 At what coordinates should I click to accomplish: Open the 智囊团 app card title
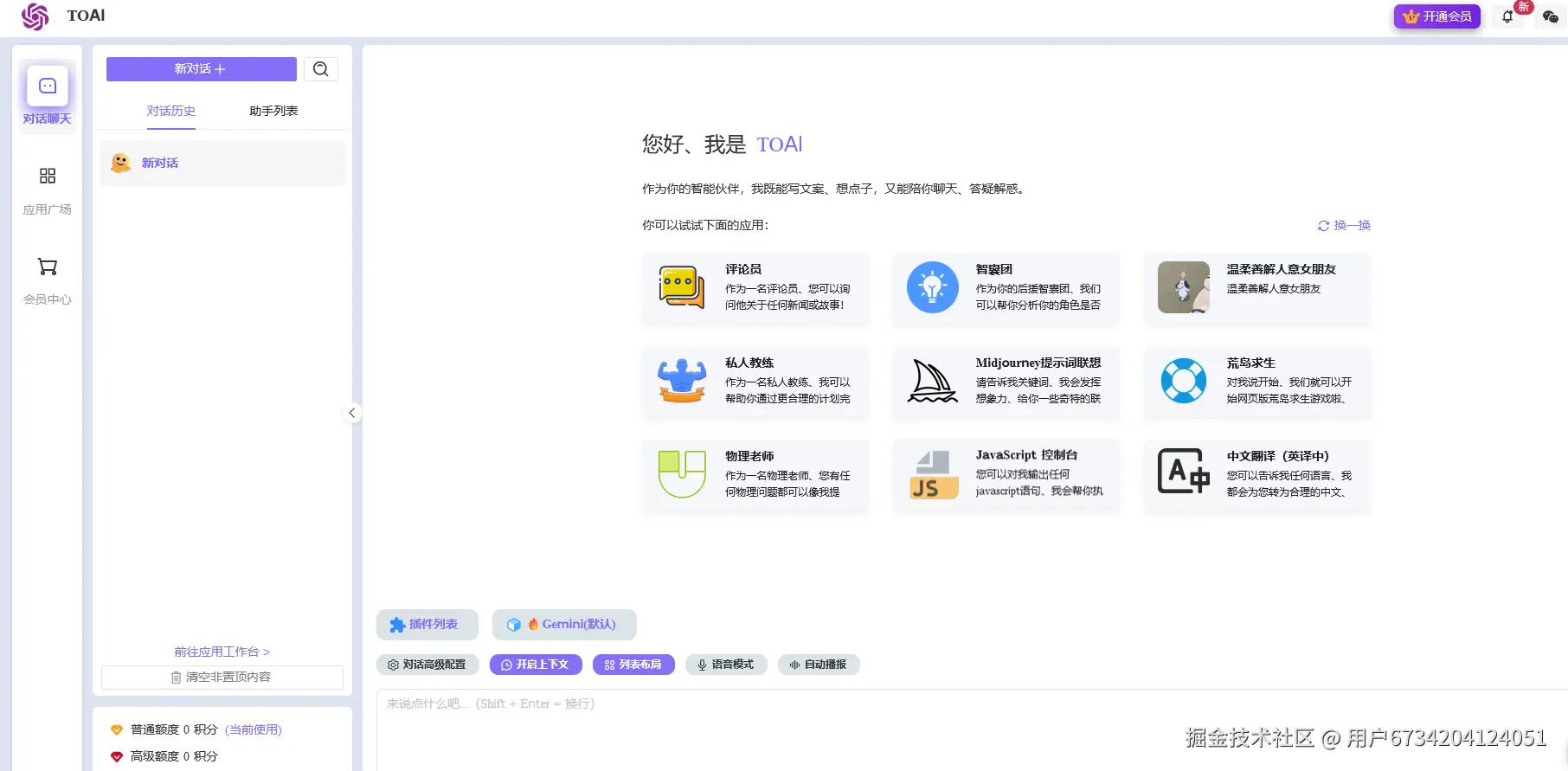click(994, 269)
